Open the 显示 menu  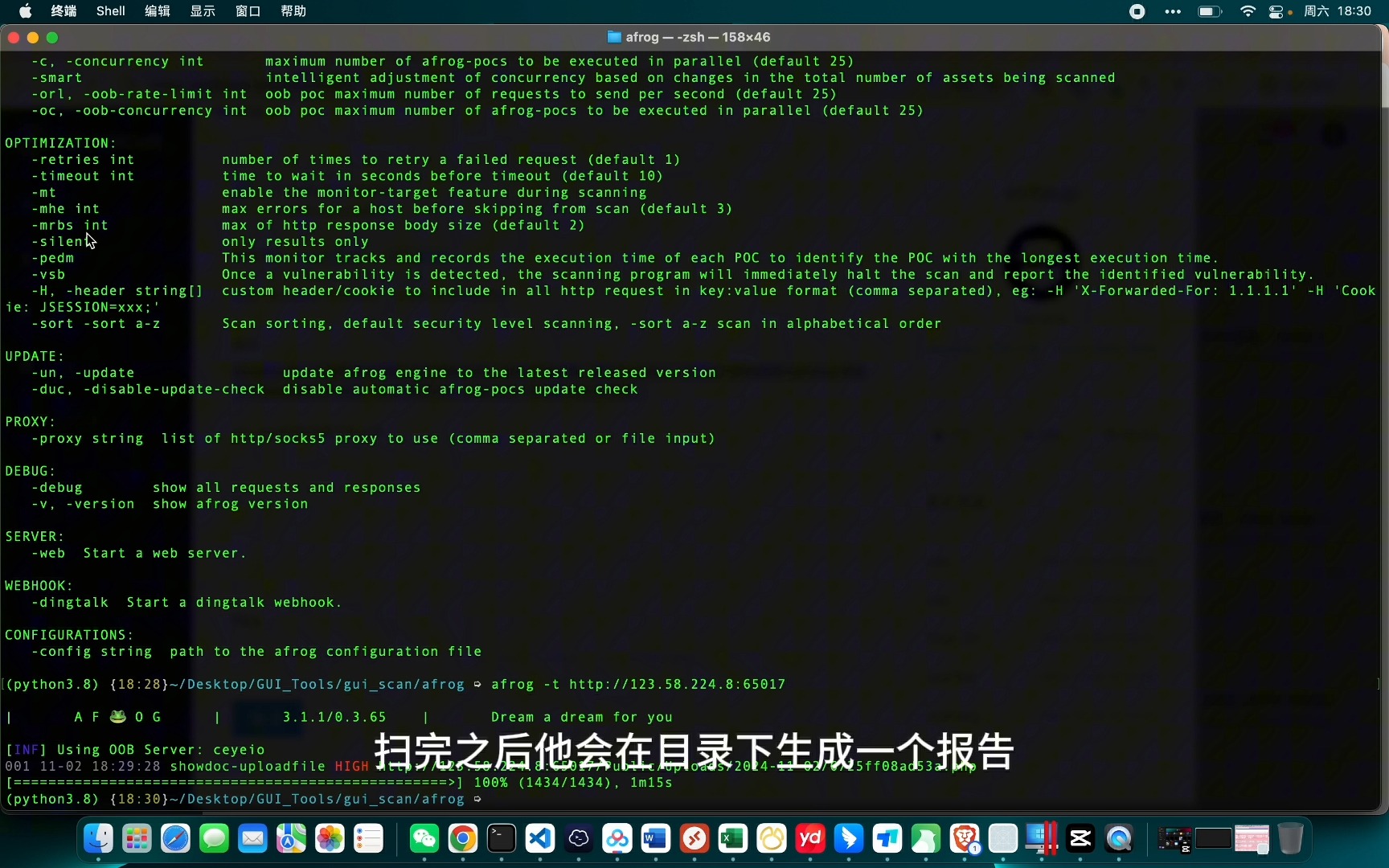tap(203, 11)
